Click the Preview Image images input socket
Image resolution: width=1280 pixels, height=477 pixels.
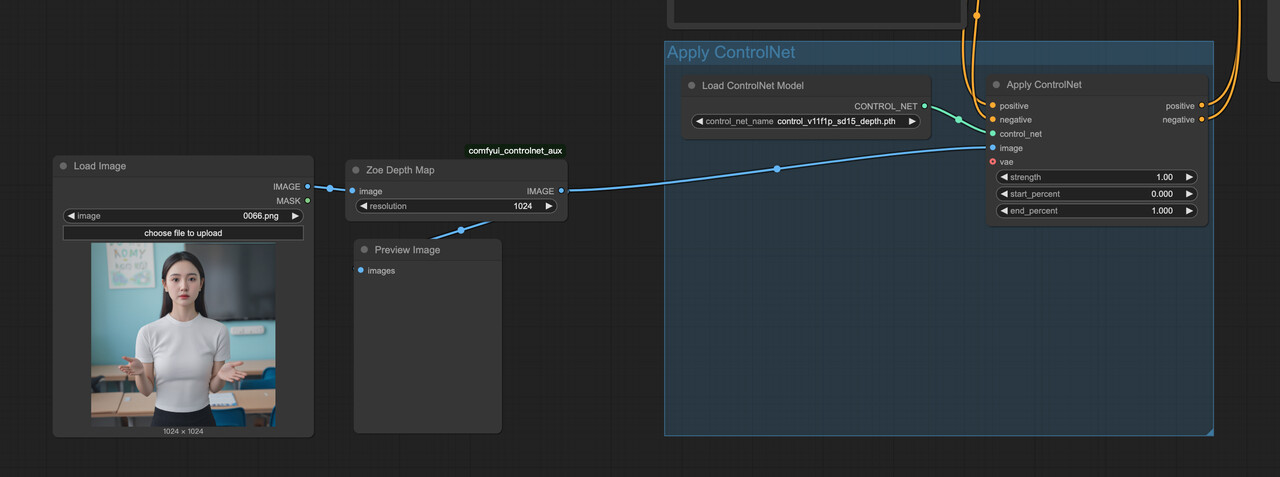pos(361,270)
